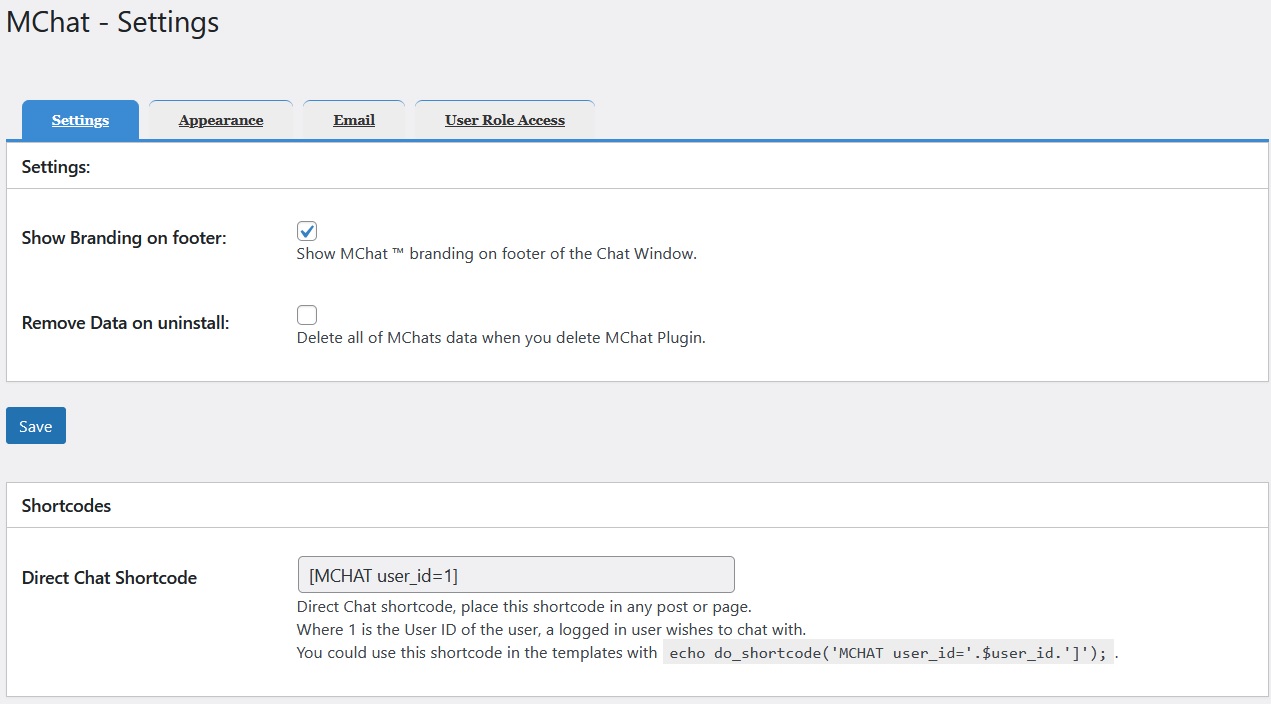Click the Shortcodes section heading
Screen dimensions: 1271x704
click(x=66, y=506)
